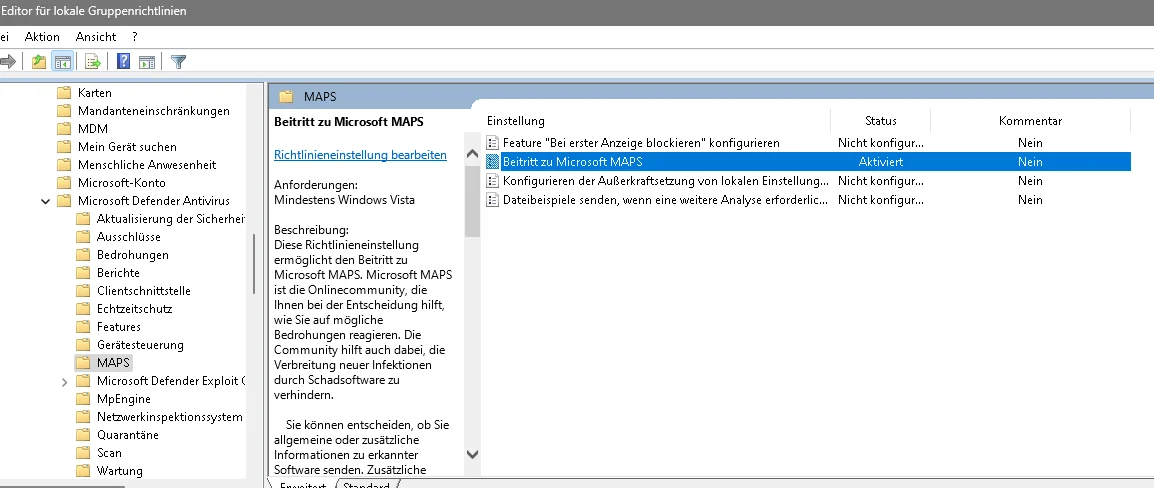The image size is (1154, 488).
Task: Select the Gerätesteuerung tree folder
Action: pyautogui.click(x=140, y=345)
